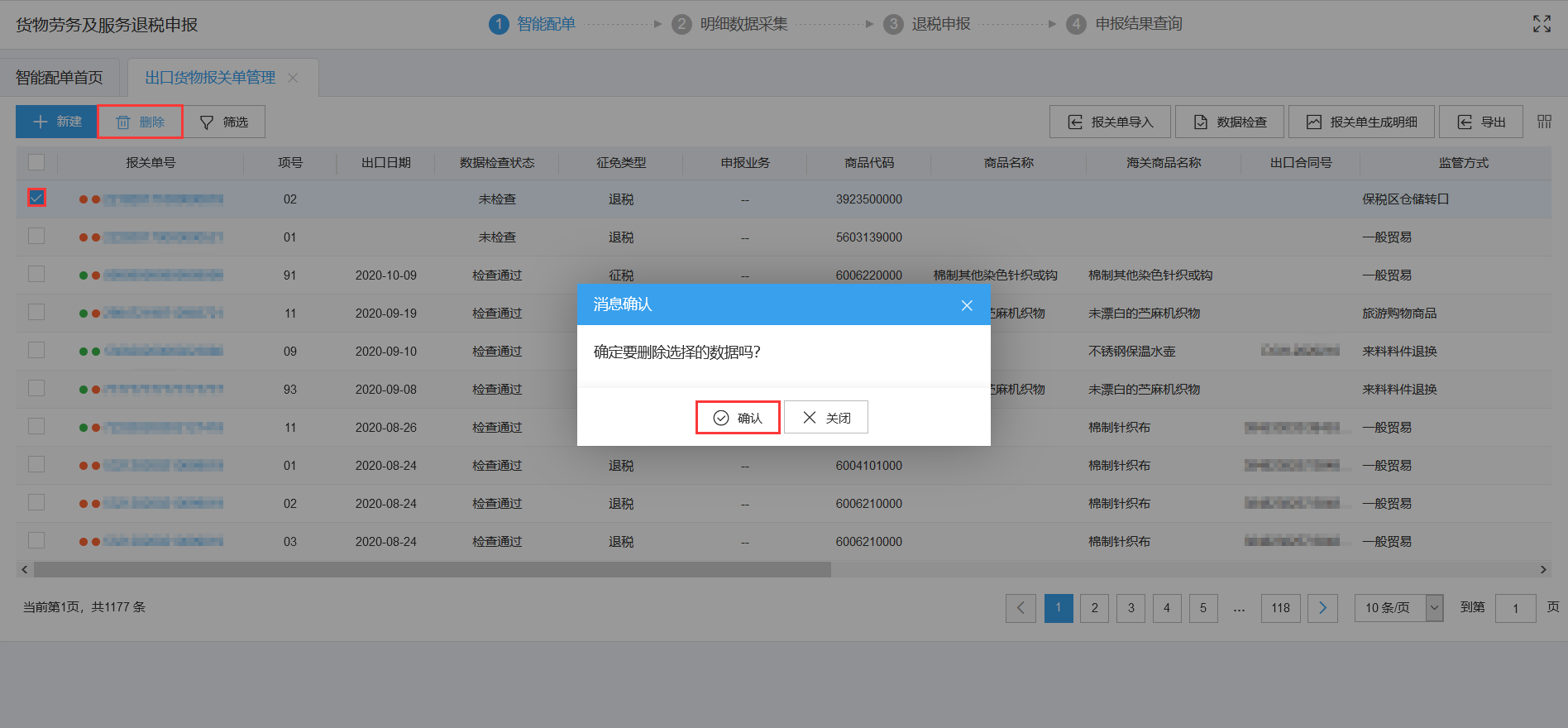Uncheck the row with 3923500000
This screenshot has width=1568, height=728.
[x=36, y=198]
